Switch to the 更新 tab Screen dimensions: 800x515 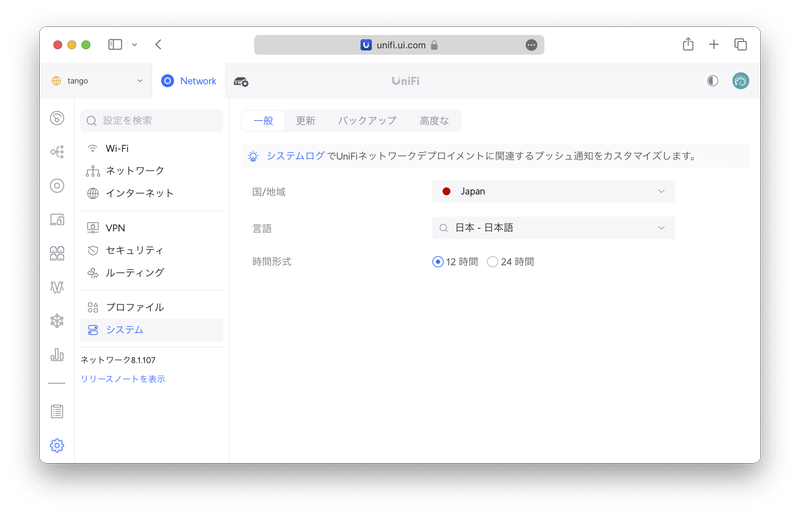[305, 121]
